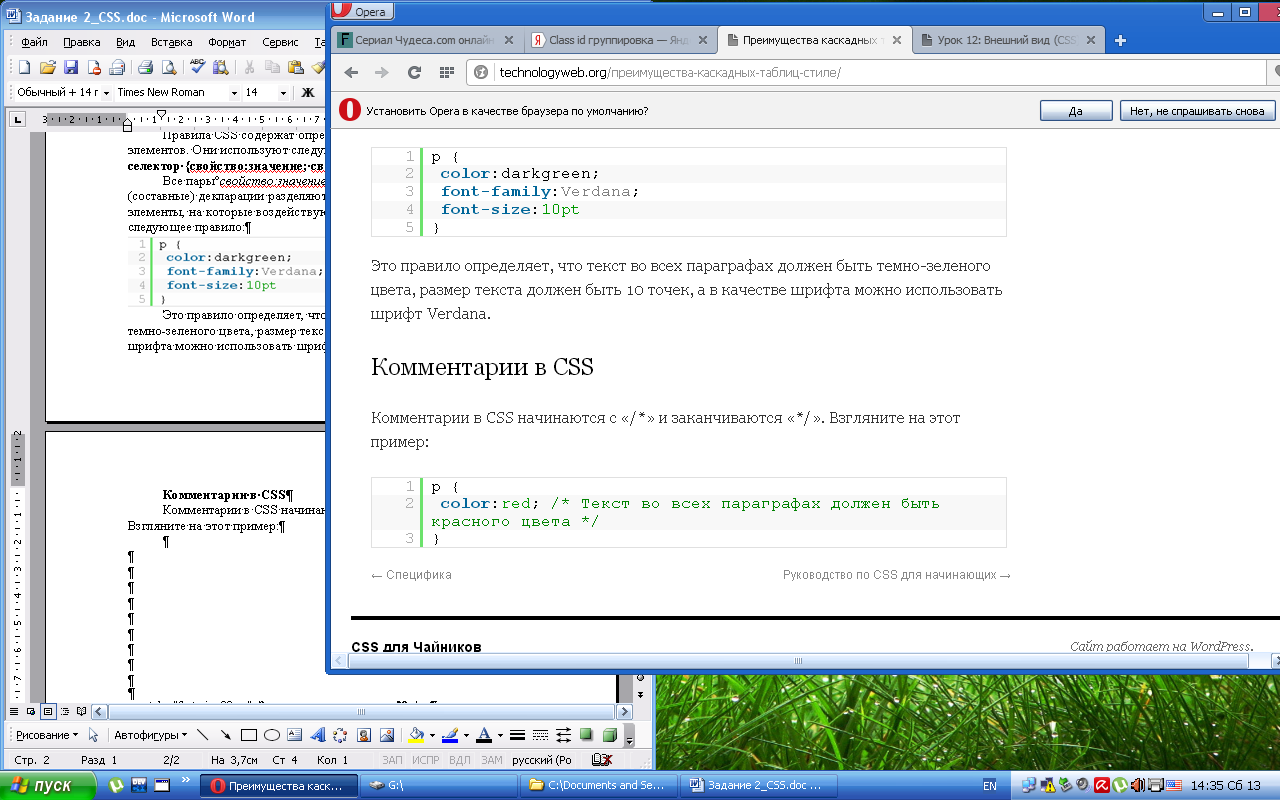
Task: Print the Word document
Action: (x=145, y=68)
